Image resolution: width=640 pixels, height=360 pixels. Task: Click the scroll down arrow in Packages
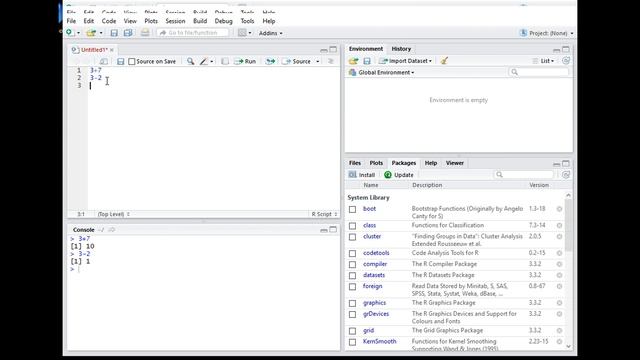569,346
